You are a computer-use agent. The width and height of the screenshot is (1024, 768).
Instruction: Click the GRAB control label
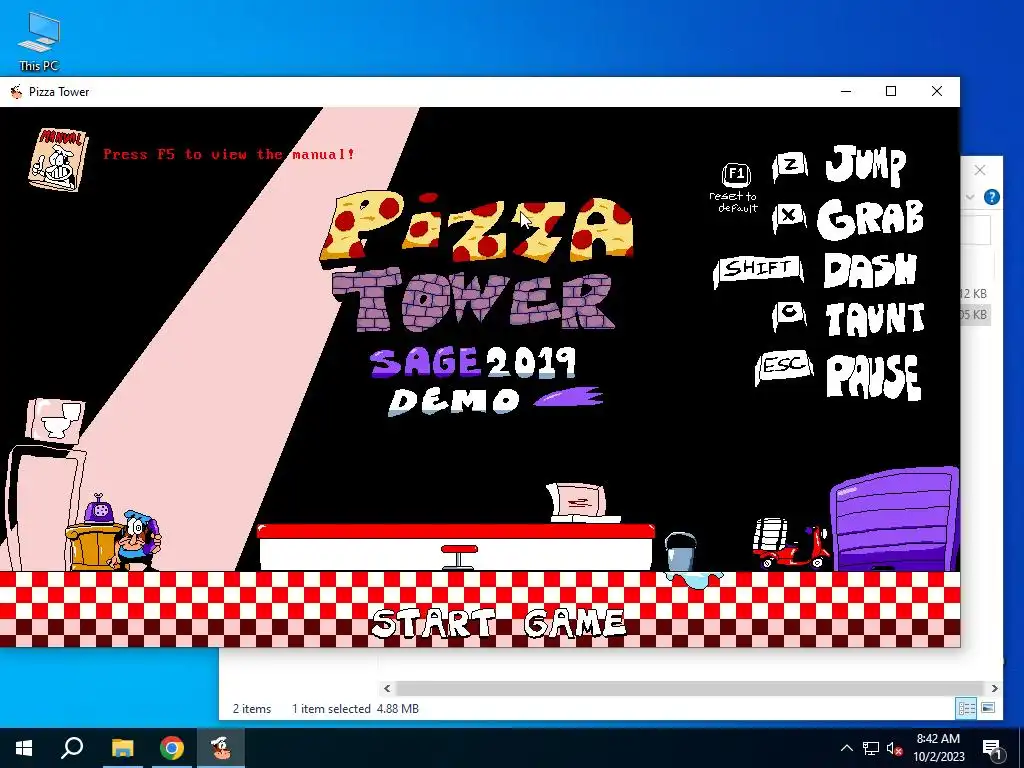pos(870,218)
